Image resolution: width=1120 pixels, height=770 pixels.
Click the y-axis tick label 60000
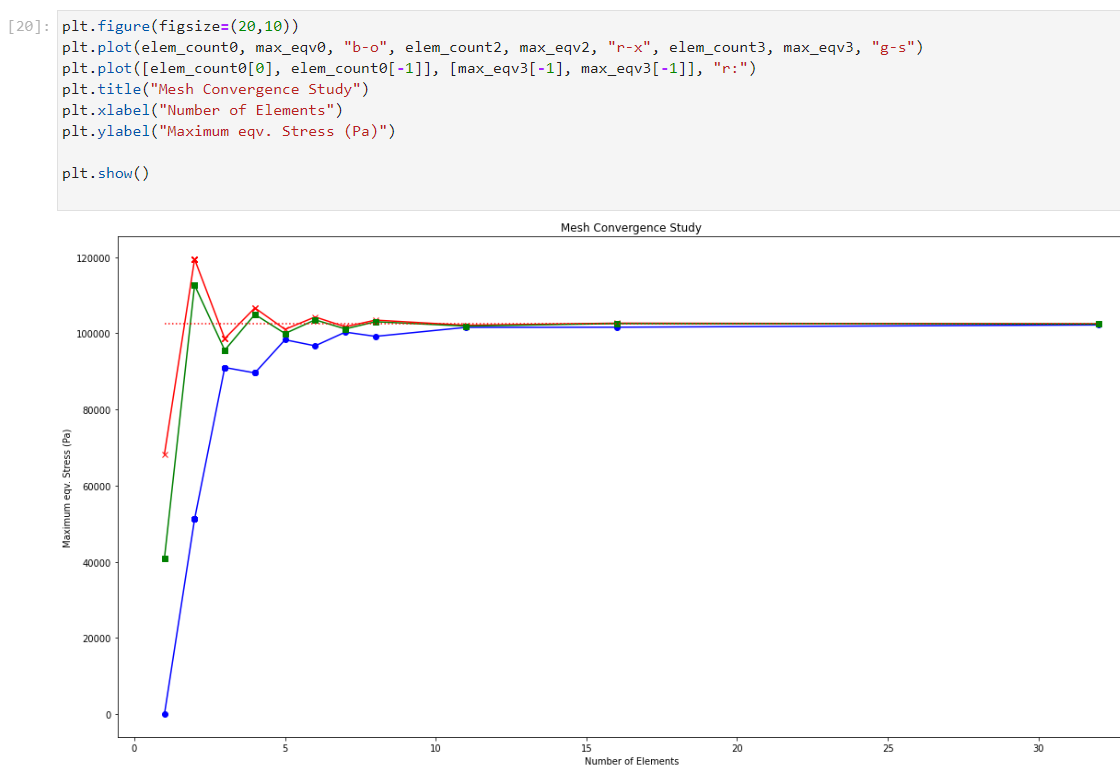coord(96,487)
